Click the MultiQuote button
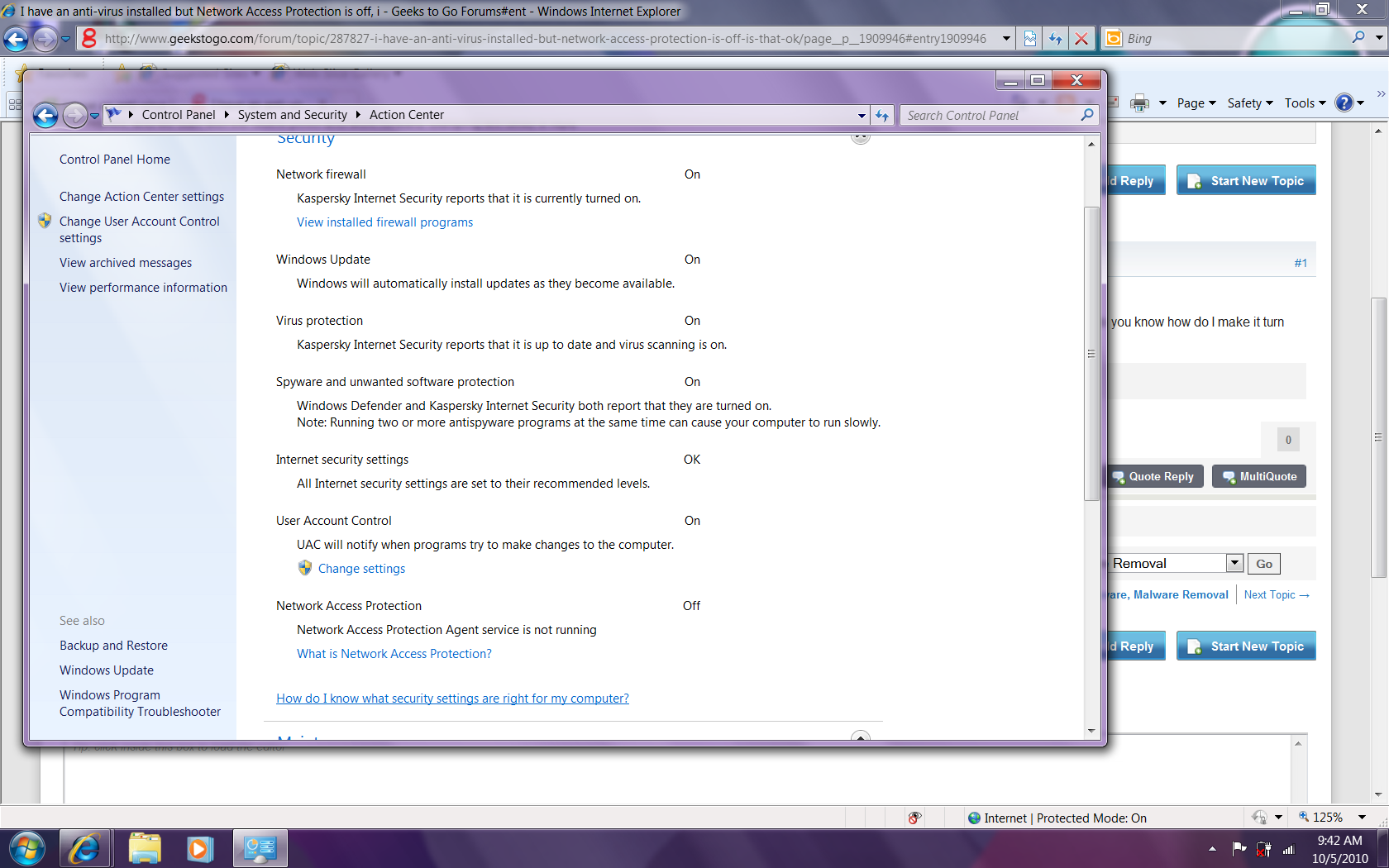This screenshot has height=868, width=1389. 1259,476
